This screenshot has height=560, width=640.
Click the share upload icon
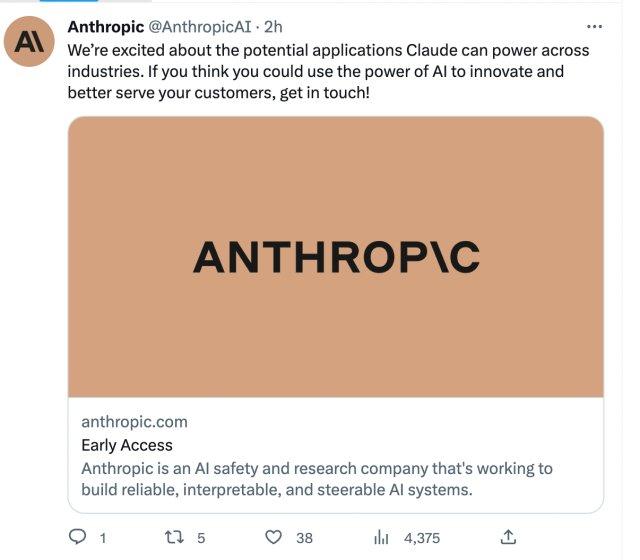pyautogui.click(x=507, y=537)
